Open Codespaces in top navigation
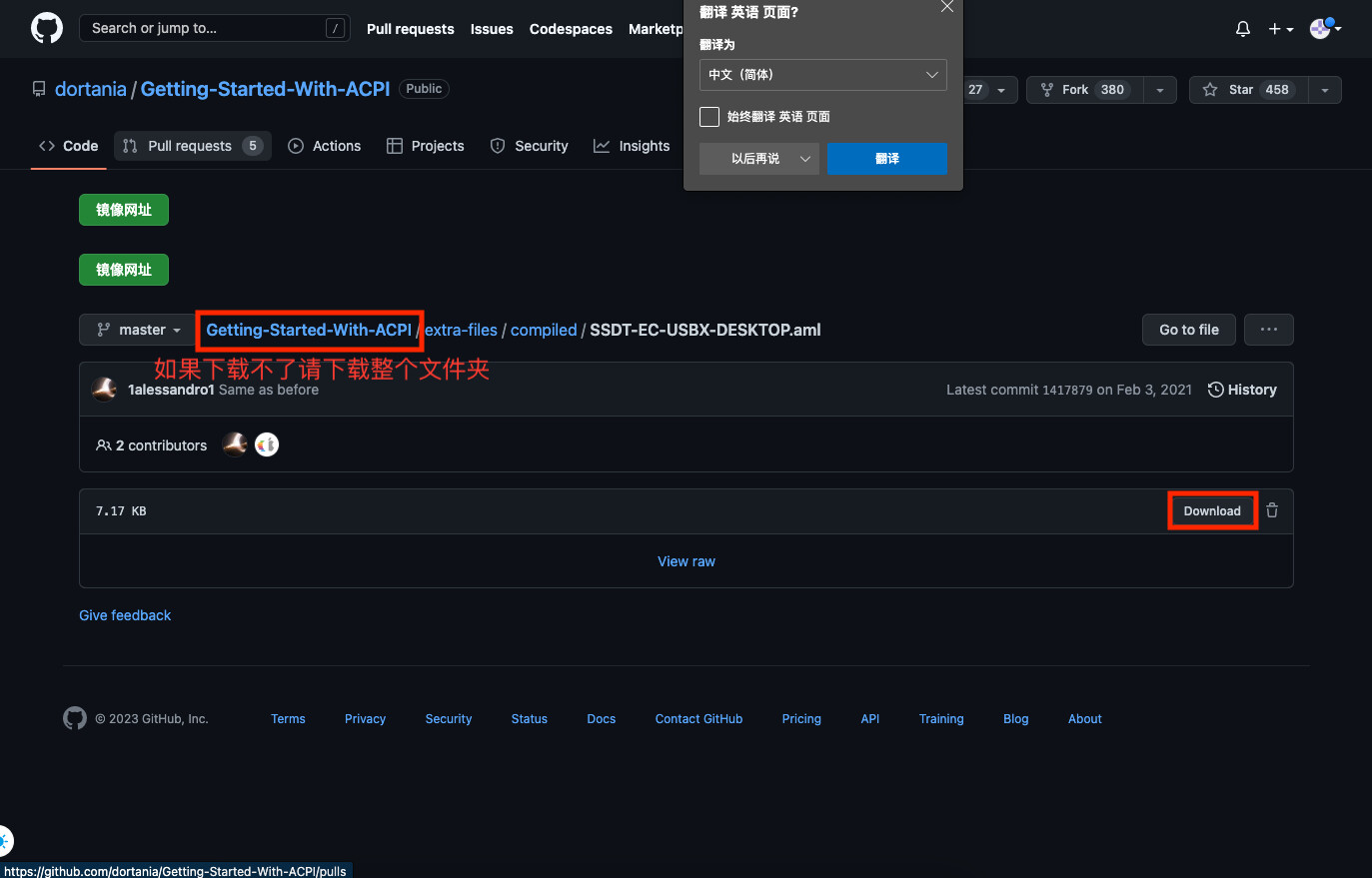1372x878 pixels. tap(571, 29)
